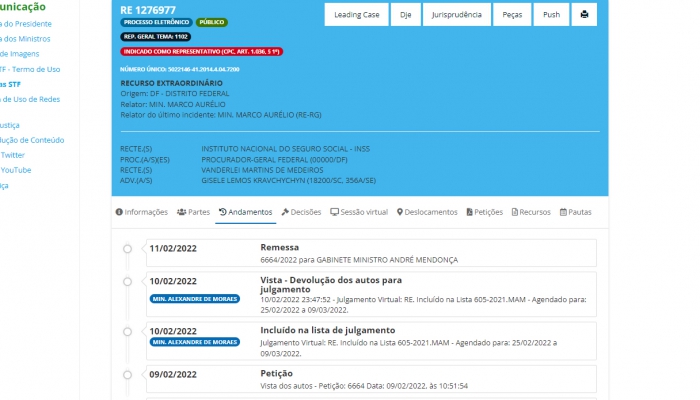Open the Partes tab with people icon
Image resolution: width=700 pixels, height=400 pixels.
point(193,212)
